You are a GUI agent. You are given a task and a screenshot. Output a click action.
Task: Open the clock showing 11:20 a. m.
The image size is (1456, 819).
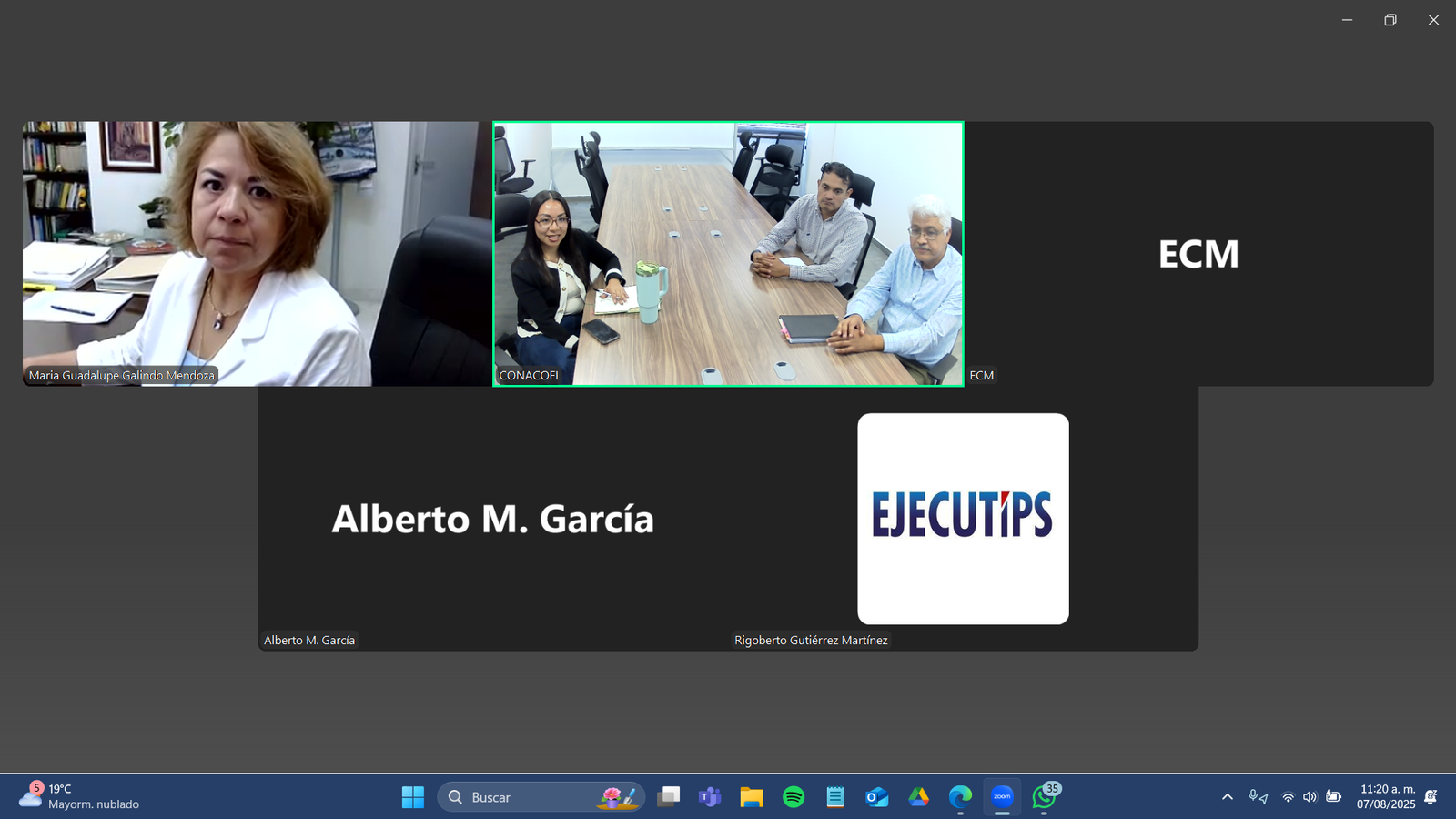point(1387,796)
